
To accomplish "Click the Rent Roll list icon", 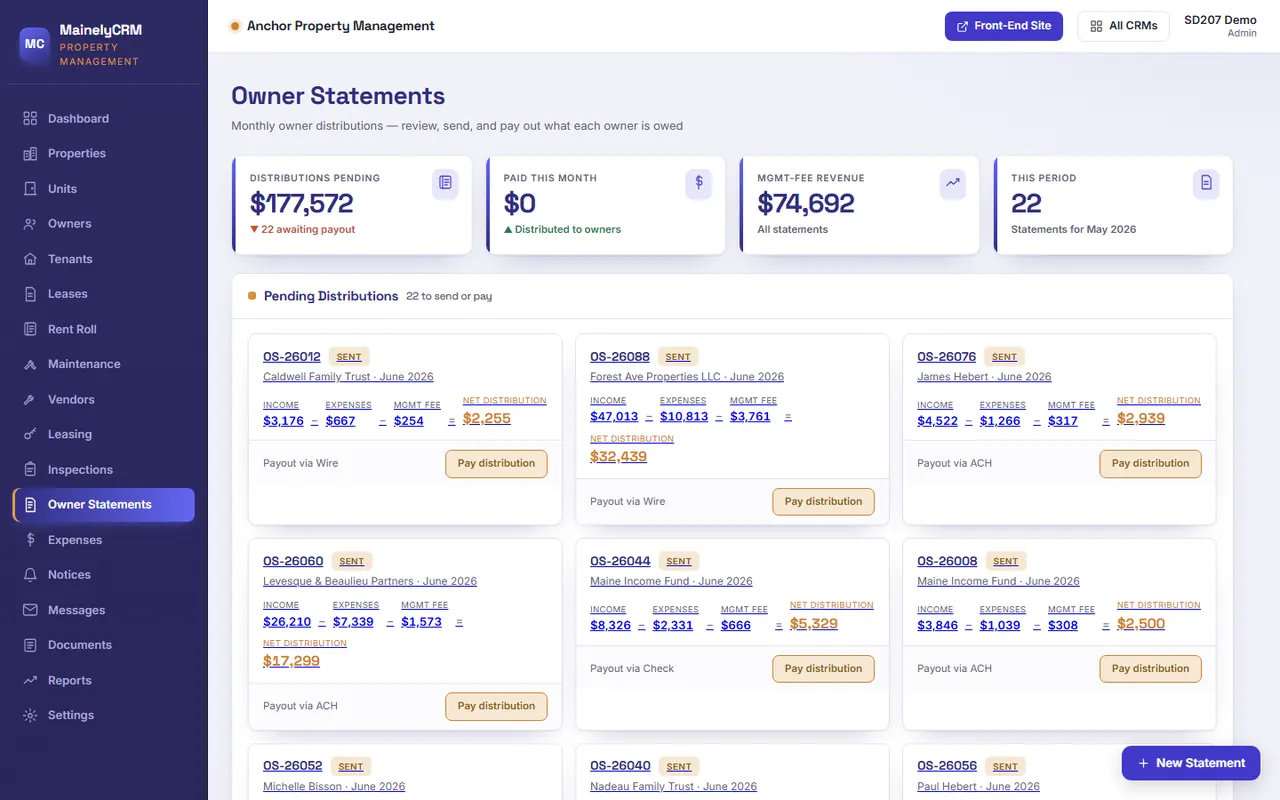I will coord(30,329).
